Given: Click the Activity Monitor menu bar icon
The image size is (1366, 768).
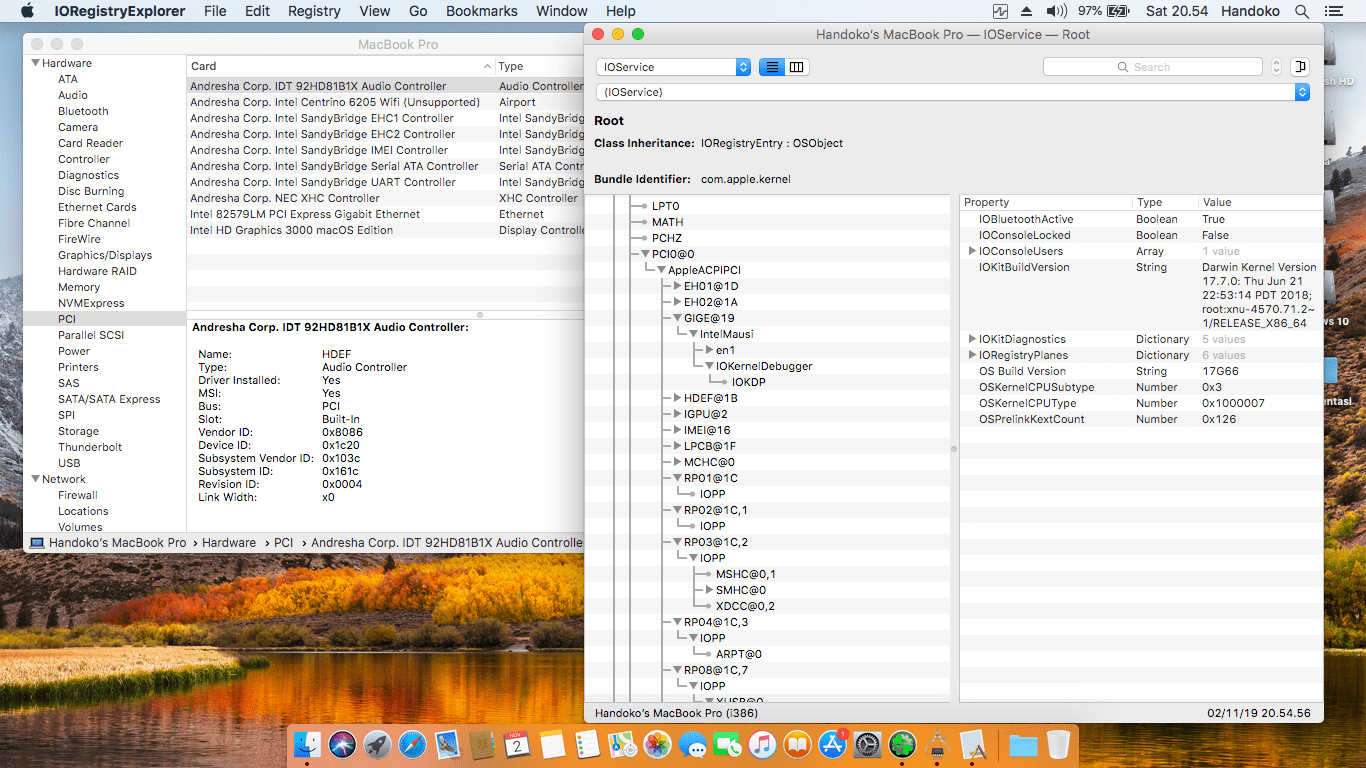Looking at the screenshot, I should coord(1001,11).
